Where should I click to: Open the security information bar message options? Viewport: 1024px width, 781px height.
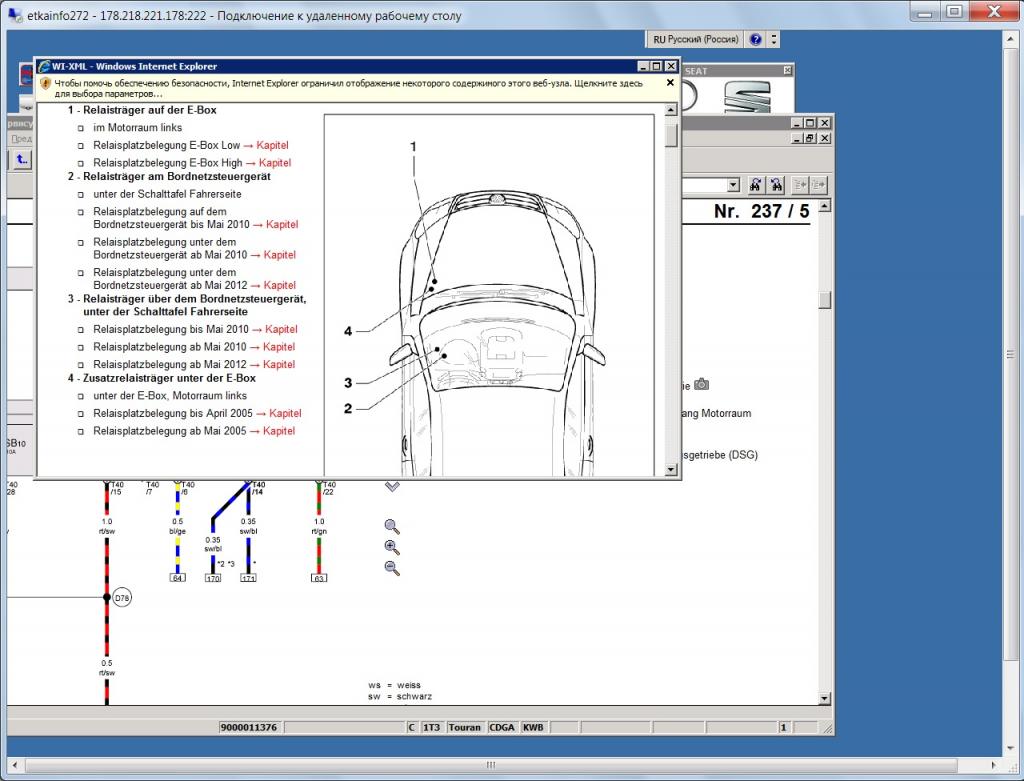(349, 88)
